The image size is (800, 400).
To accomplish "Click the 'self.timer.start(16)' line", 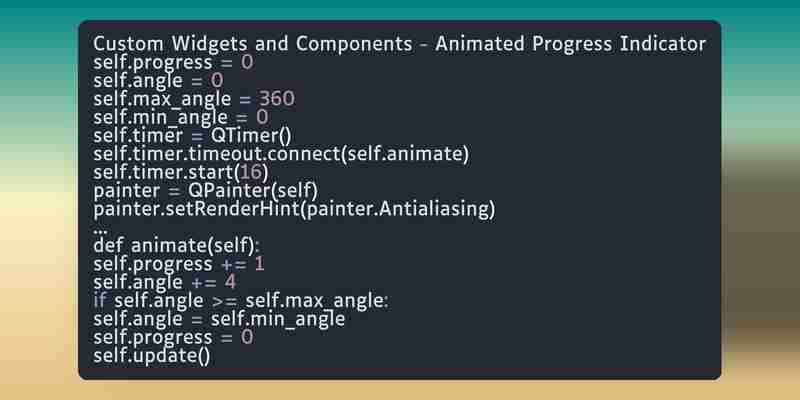I will pyautogui.click(x=181, y=173).
